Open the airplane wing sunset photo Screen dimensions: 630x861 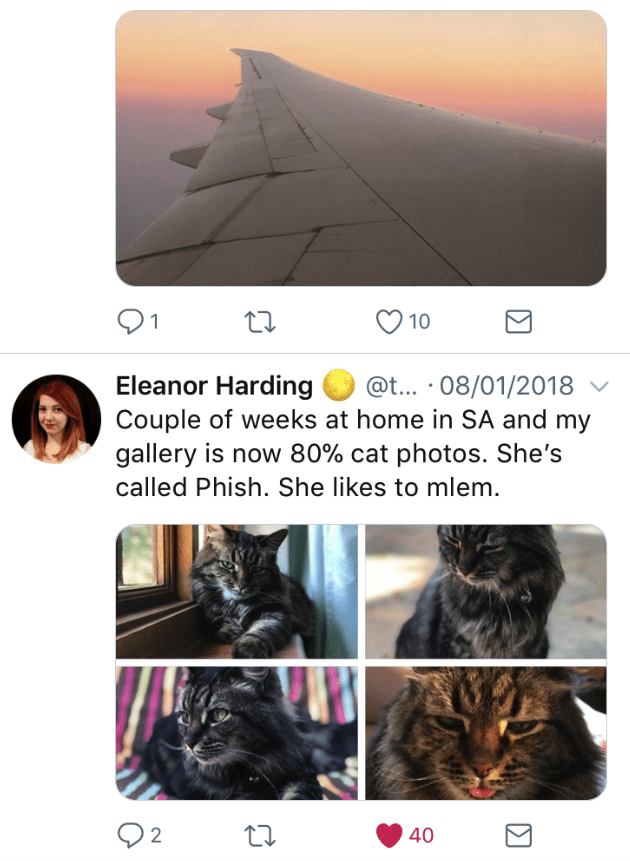pos(361,148)
